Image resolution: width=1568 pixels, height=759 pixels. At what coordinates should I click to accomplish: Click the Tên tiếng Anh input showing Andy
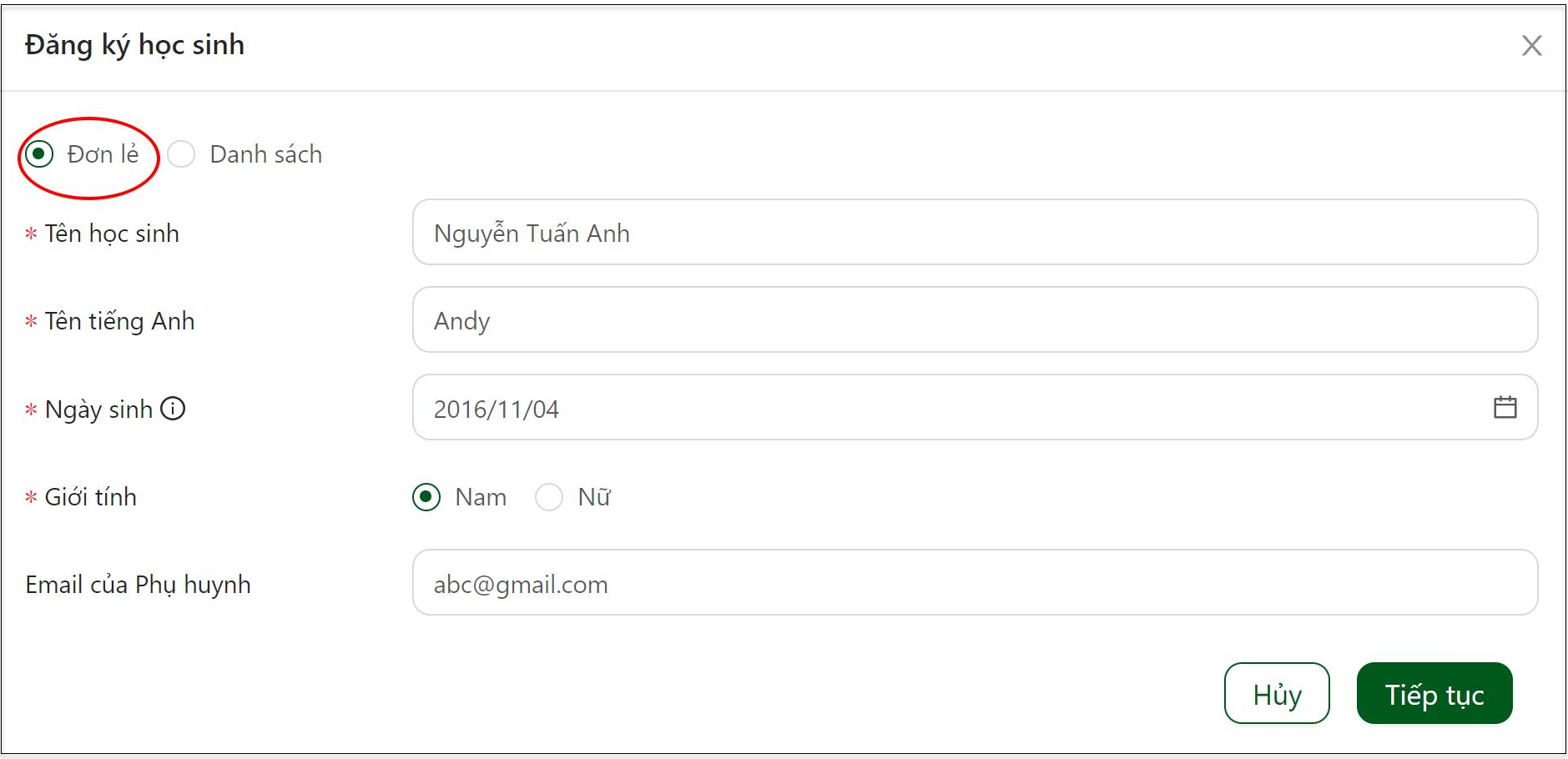975,319
